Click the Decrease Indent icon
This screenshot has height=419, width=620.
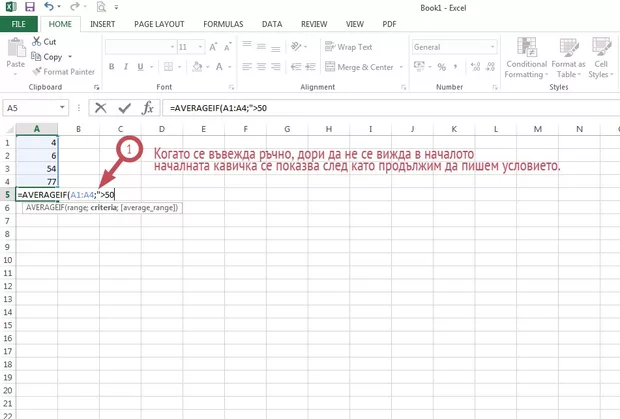pos(296,66)
